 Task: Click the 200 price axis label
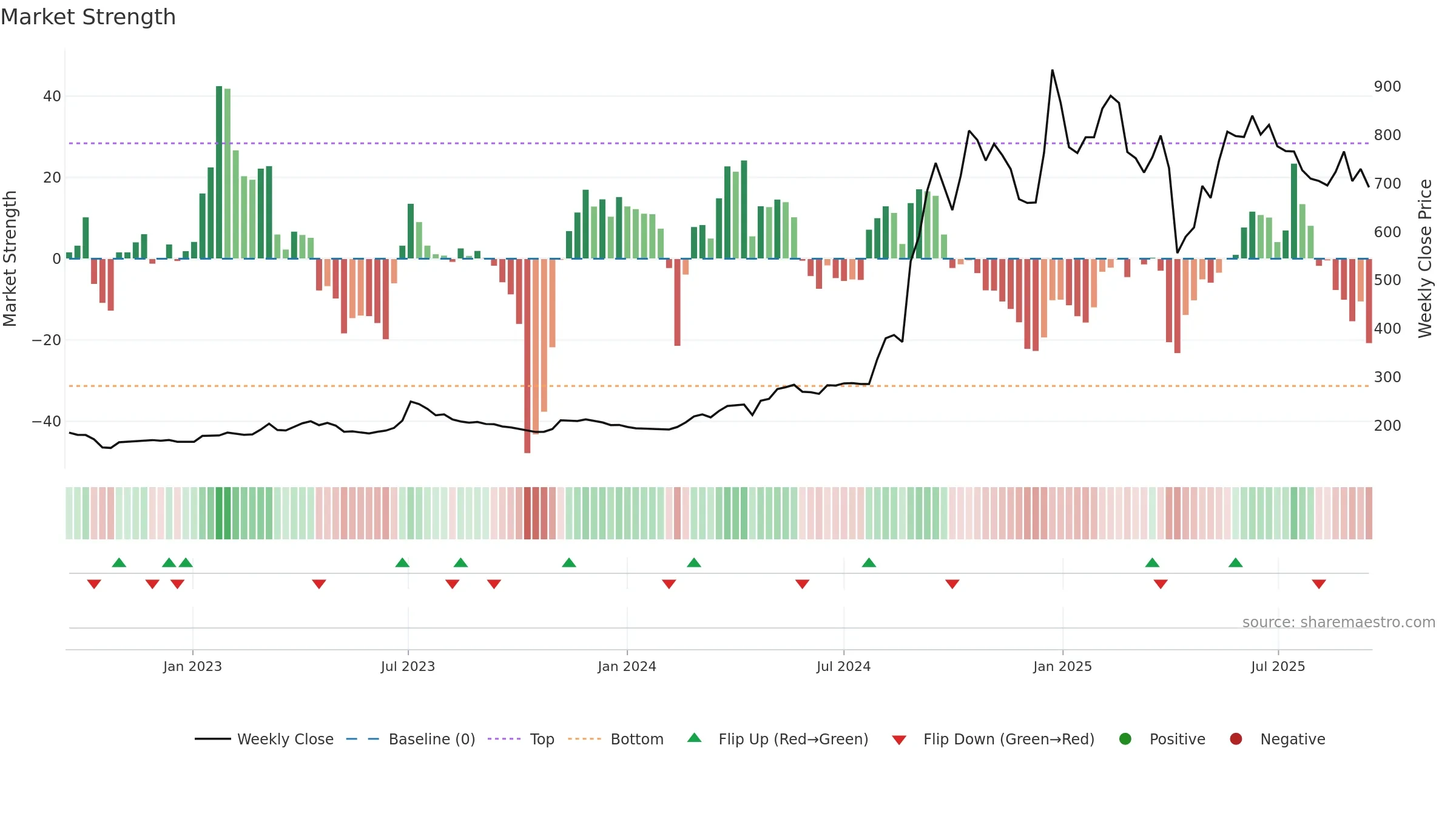tap(1387, 425)
